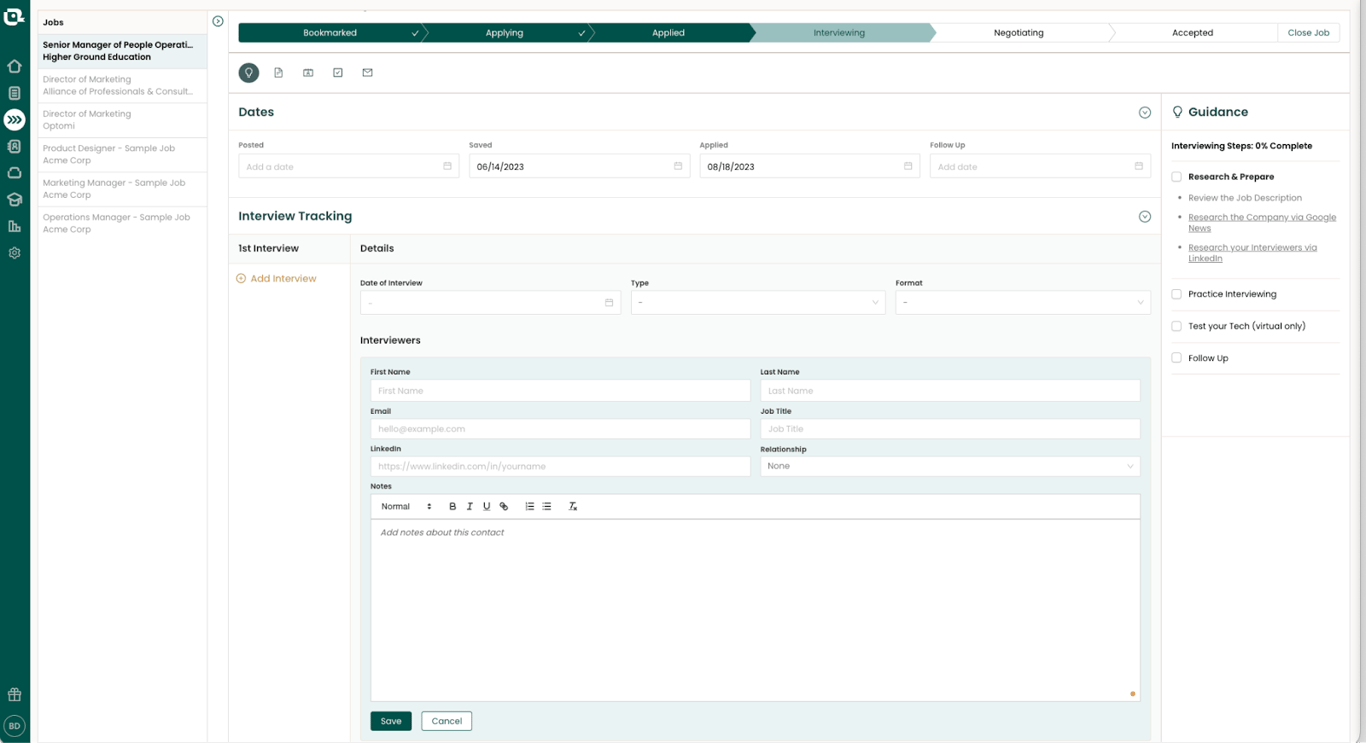The height and width of the screenshot is (743, 1366).
Task: Open the Saved date picker
Action: [579, 166]
